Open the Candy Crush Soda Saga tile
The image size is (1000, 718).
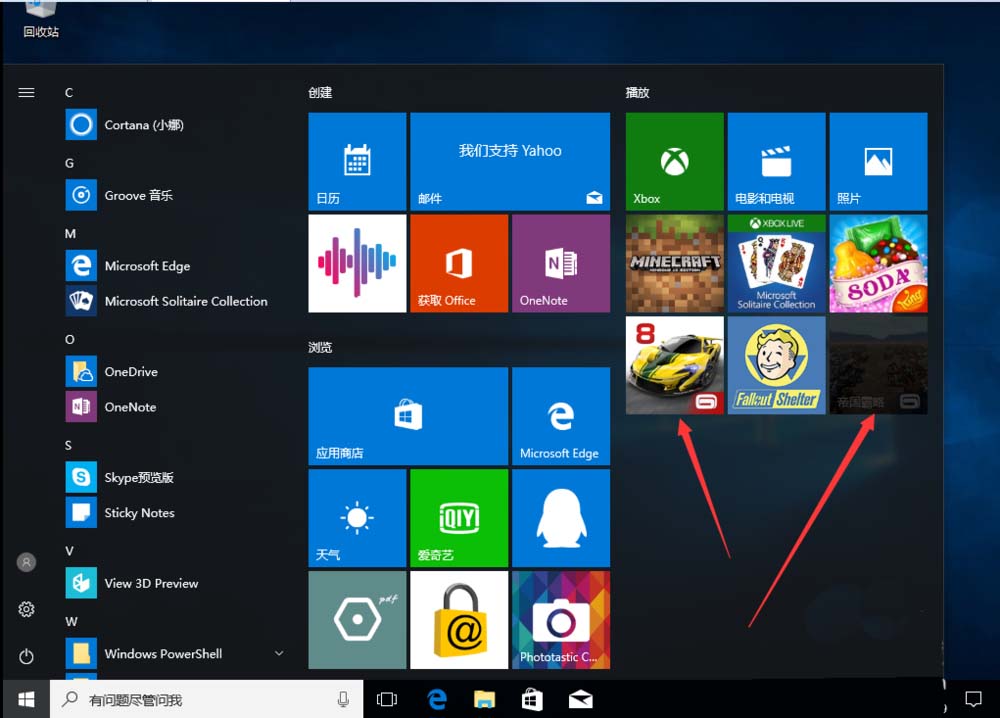[x=878, y=263]
